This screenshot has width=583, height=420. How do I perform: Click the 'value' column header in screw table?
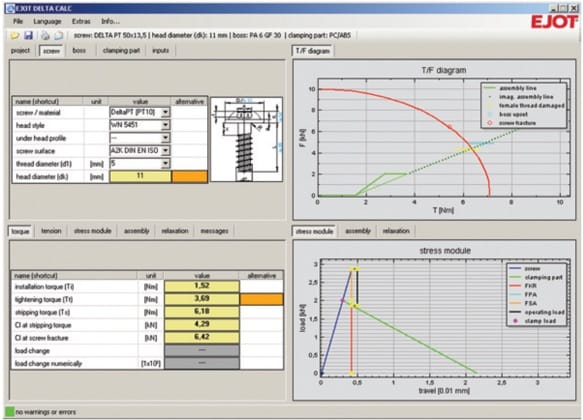pos(140,101)
